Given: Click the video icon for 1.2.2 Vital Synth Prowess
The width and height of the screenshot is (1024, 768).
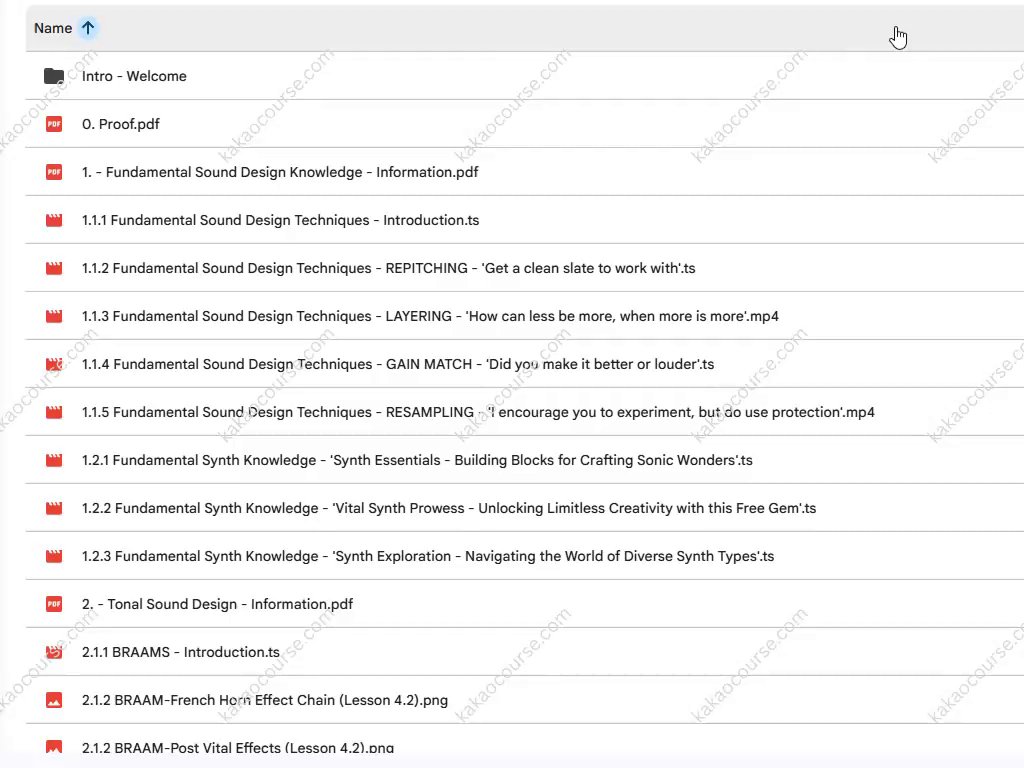Looking at the screenshot, I should pyautogui.click(x=54, y=508).
